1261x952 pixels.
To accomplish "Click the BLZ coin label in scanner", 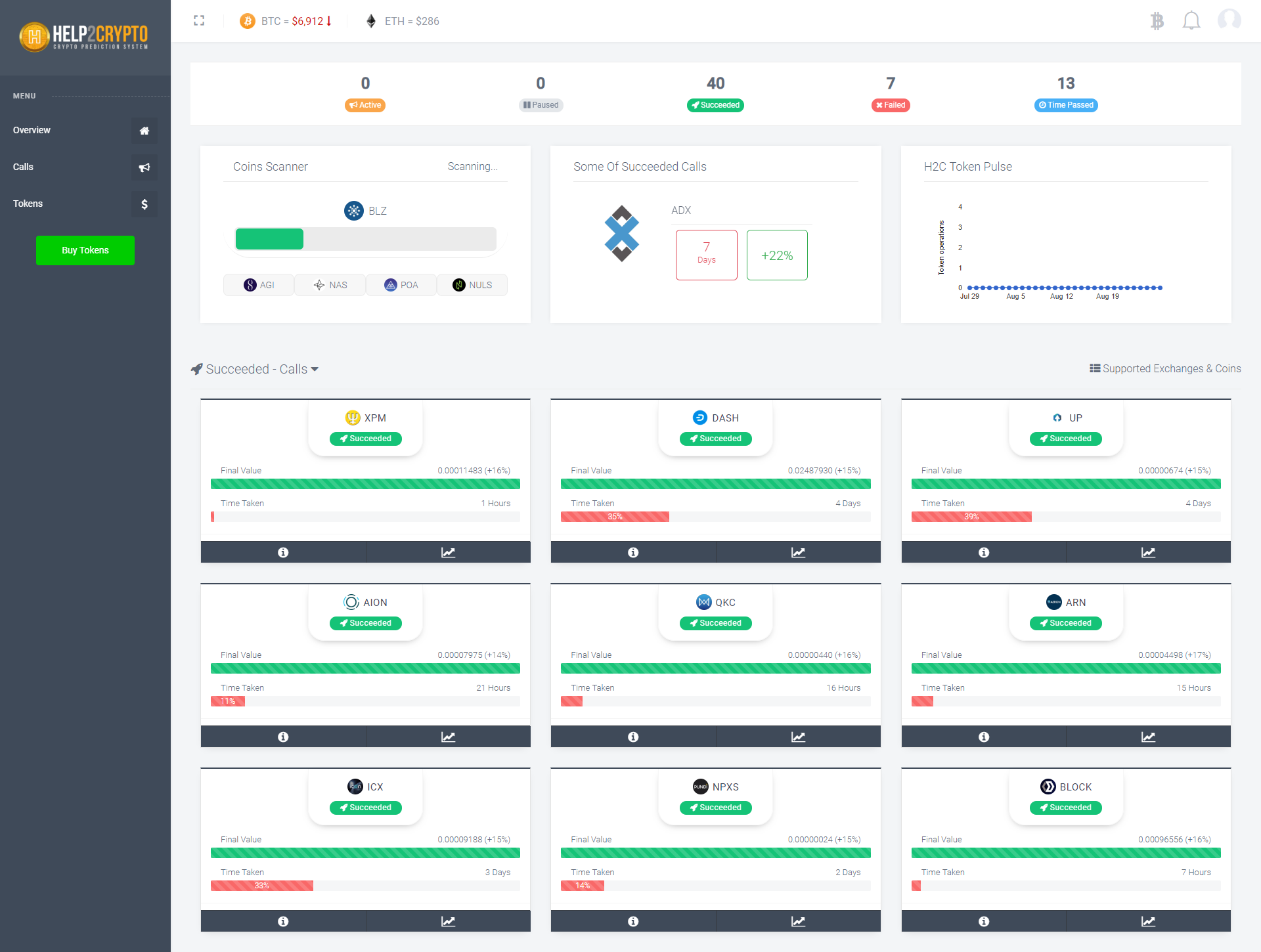I will click(x=378, y=211).
